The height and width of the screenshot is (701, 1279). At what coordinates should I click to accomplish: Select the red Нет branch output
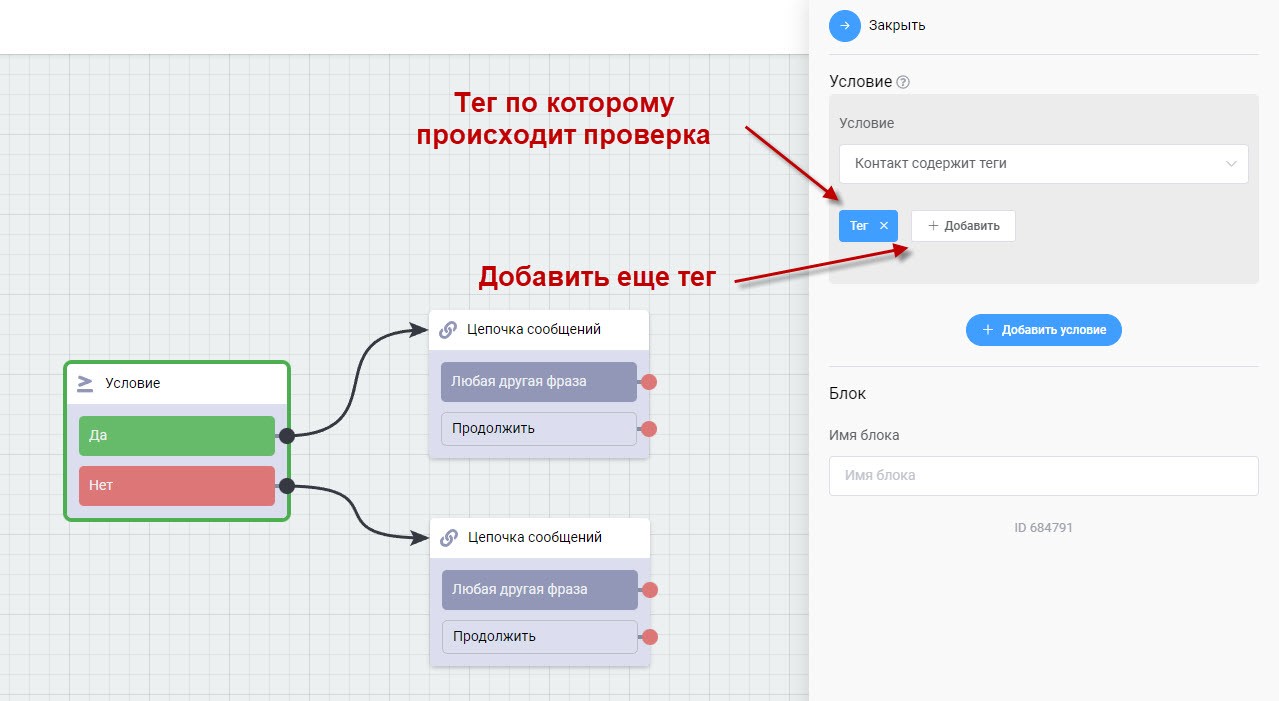[x=176, y=486]
